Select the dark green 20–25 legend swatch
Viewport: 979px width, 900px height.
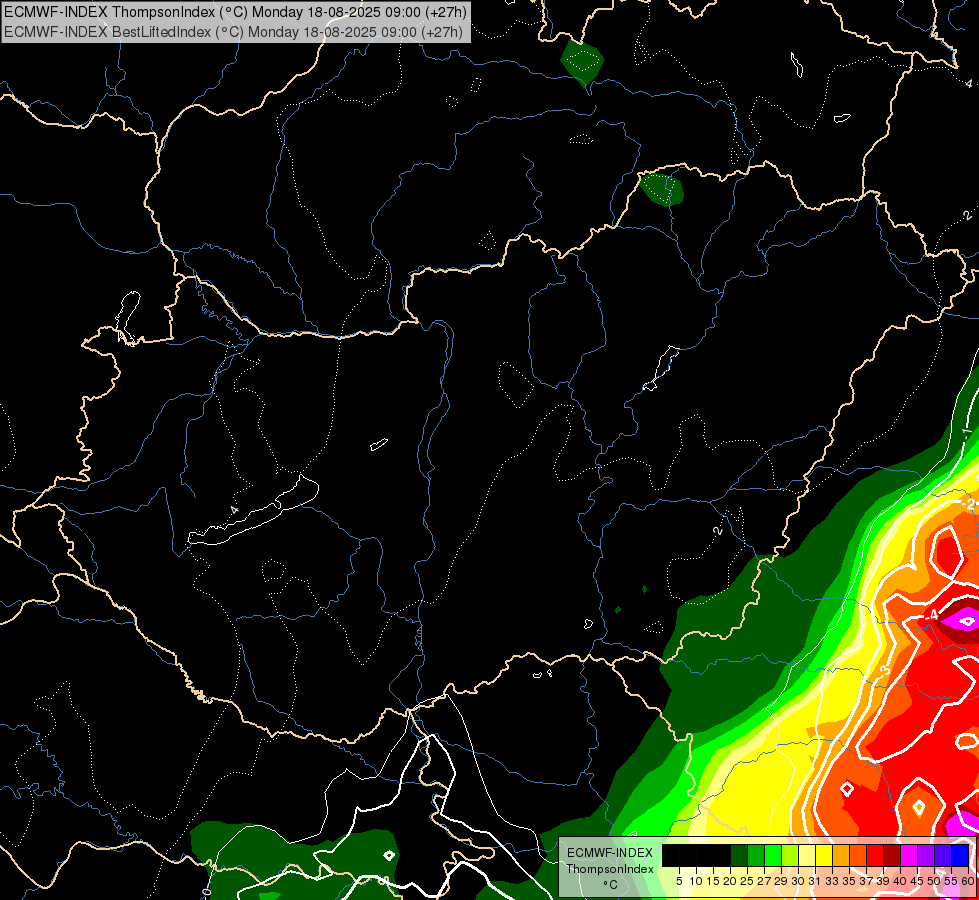(739, 856)
